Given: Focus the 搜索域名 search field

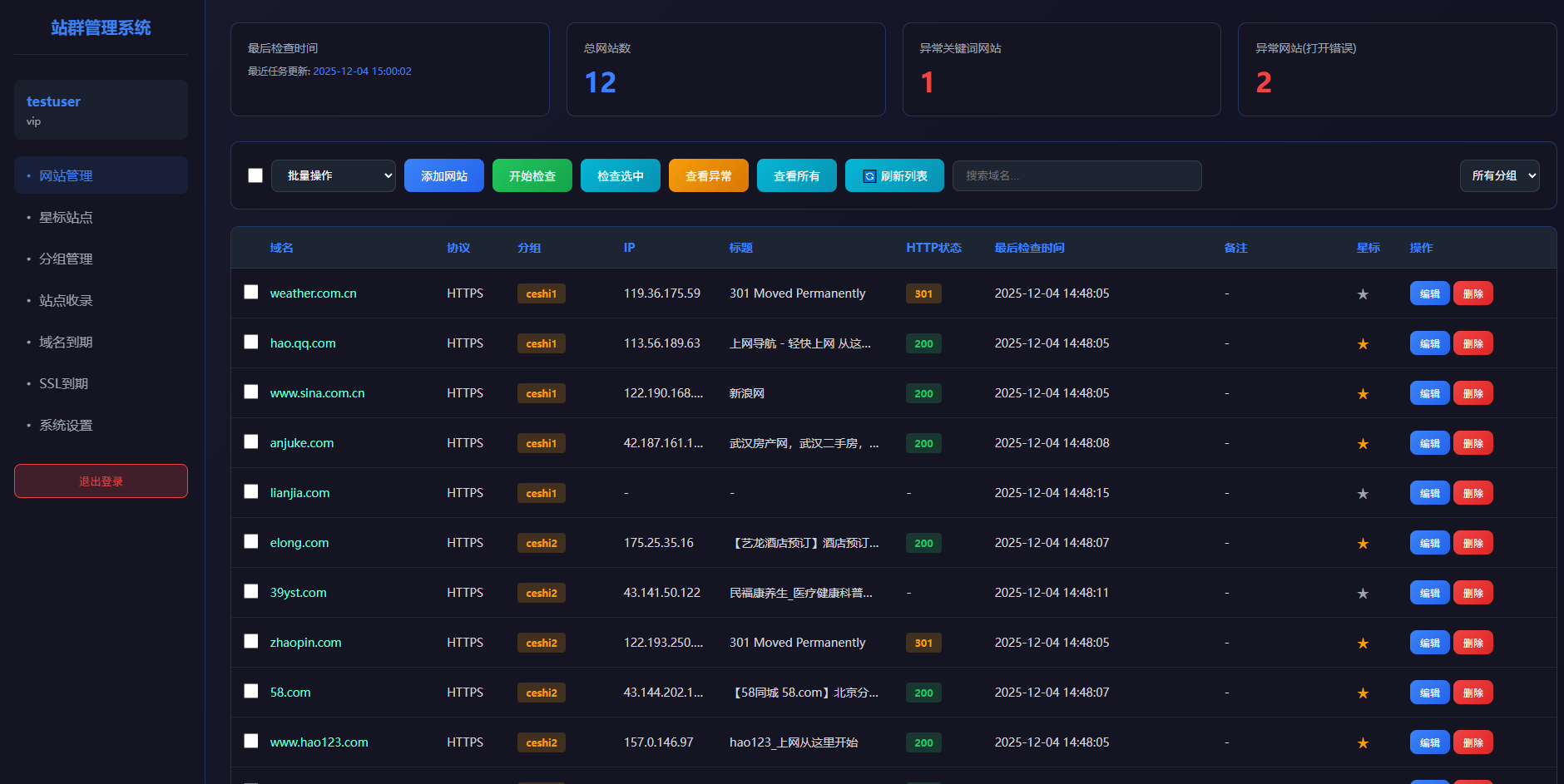Looking at the screenshot, I should coord(1076,175).
